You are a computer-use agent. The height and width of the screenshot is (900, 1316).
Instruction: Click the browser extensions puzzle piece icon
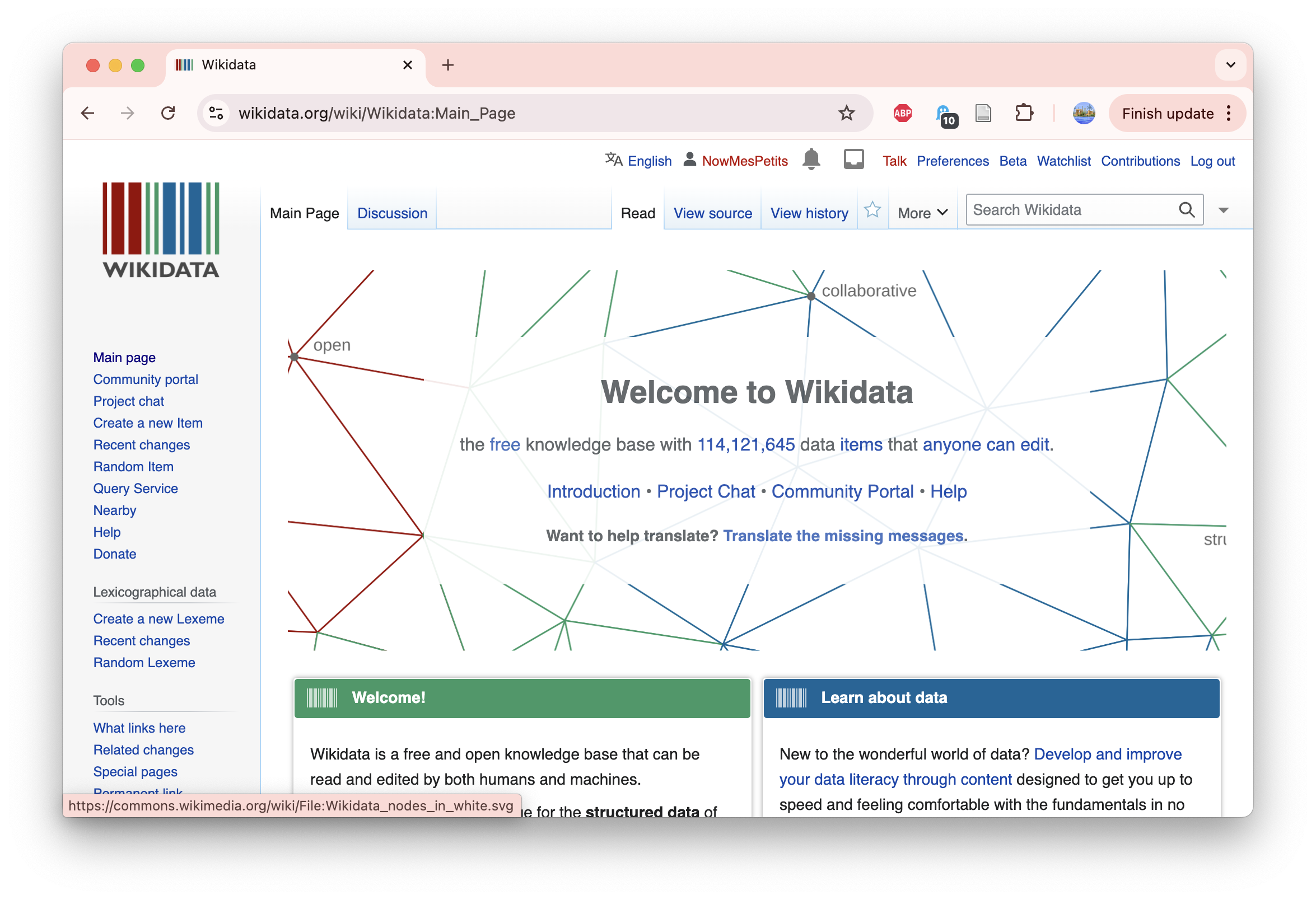1024,112
